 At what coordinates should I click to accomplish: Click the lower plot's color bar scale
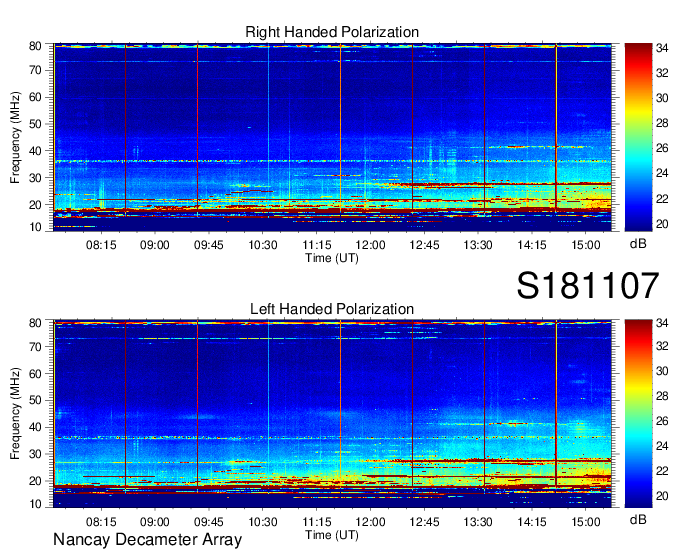(638, 414)
